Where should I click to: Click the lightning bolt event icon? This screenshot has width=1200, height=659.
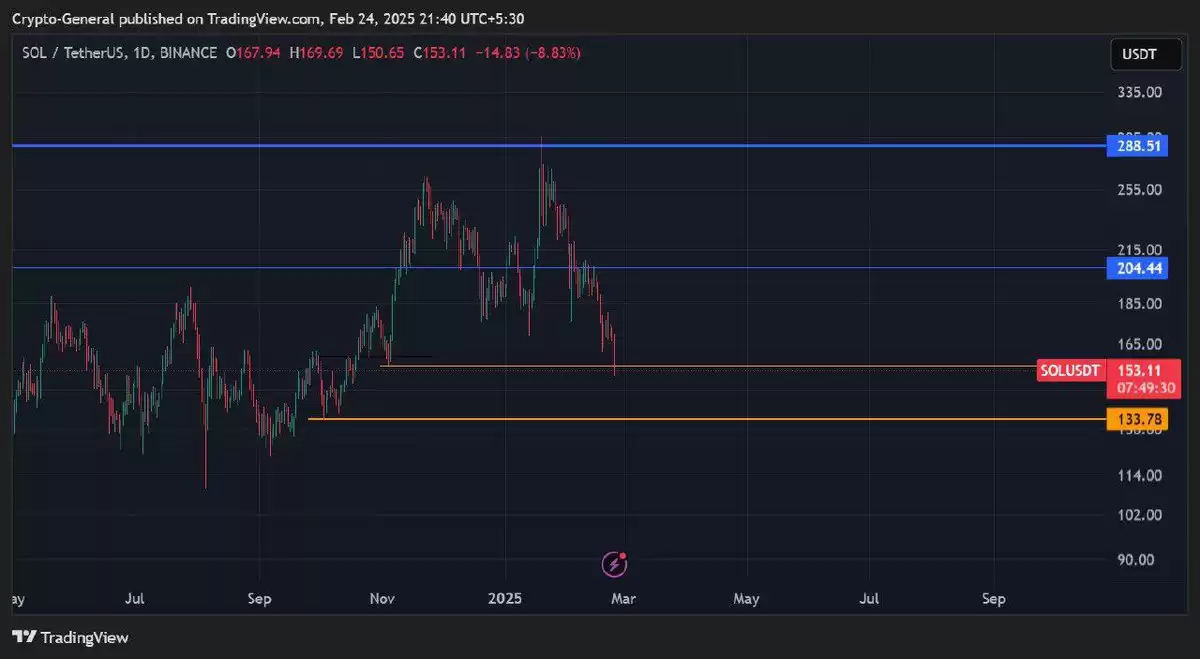coord(614,565)
